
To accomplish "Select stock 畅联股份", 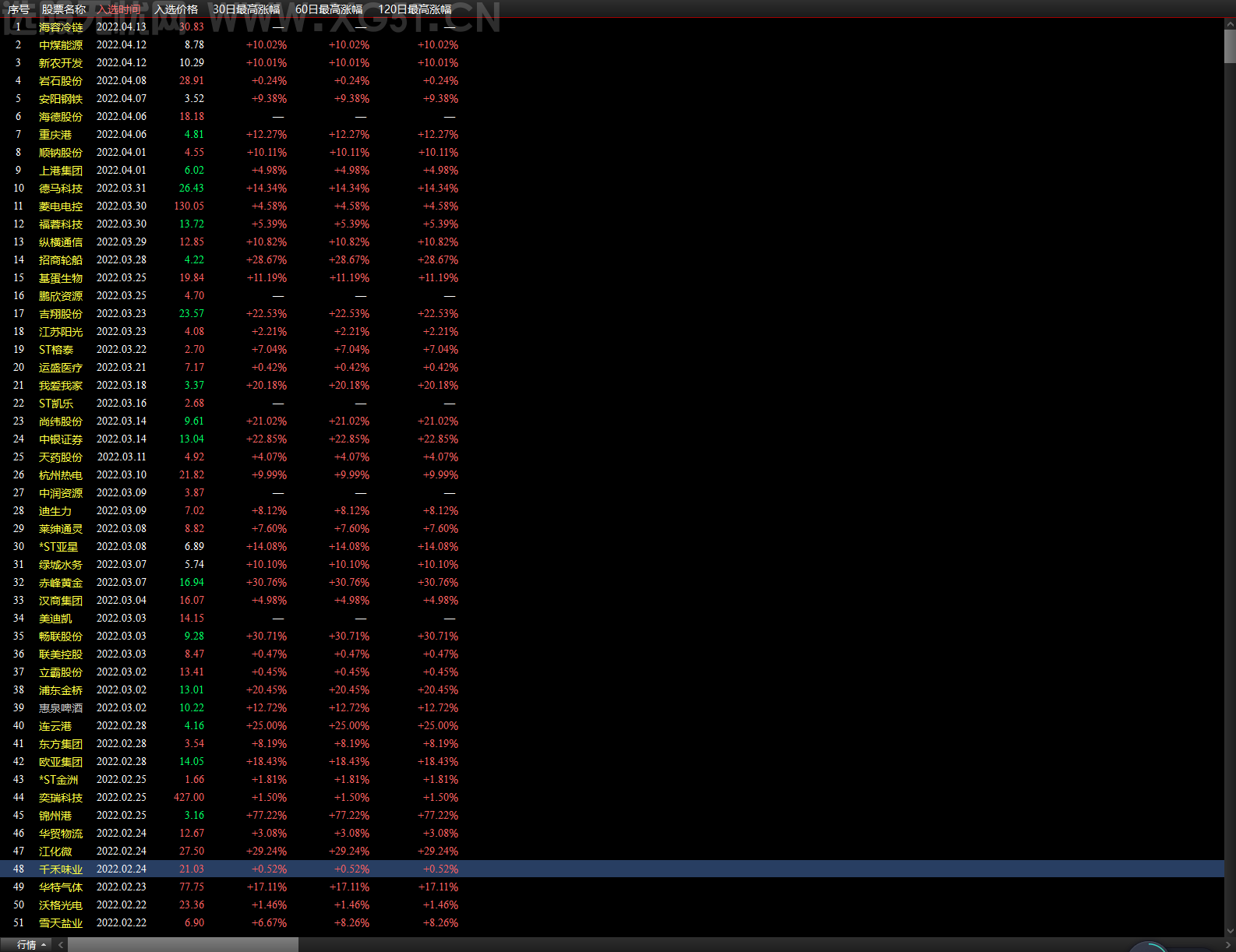I will point(61,636).
